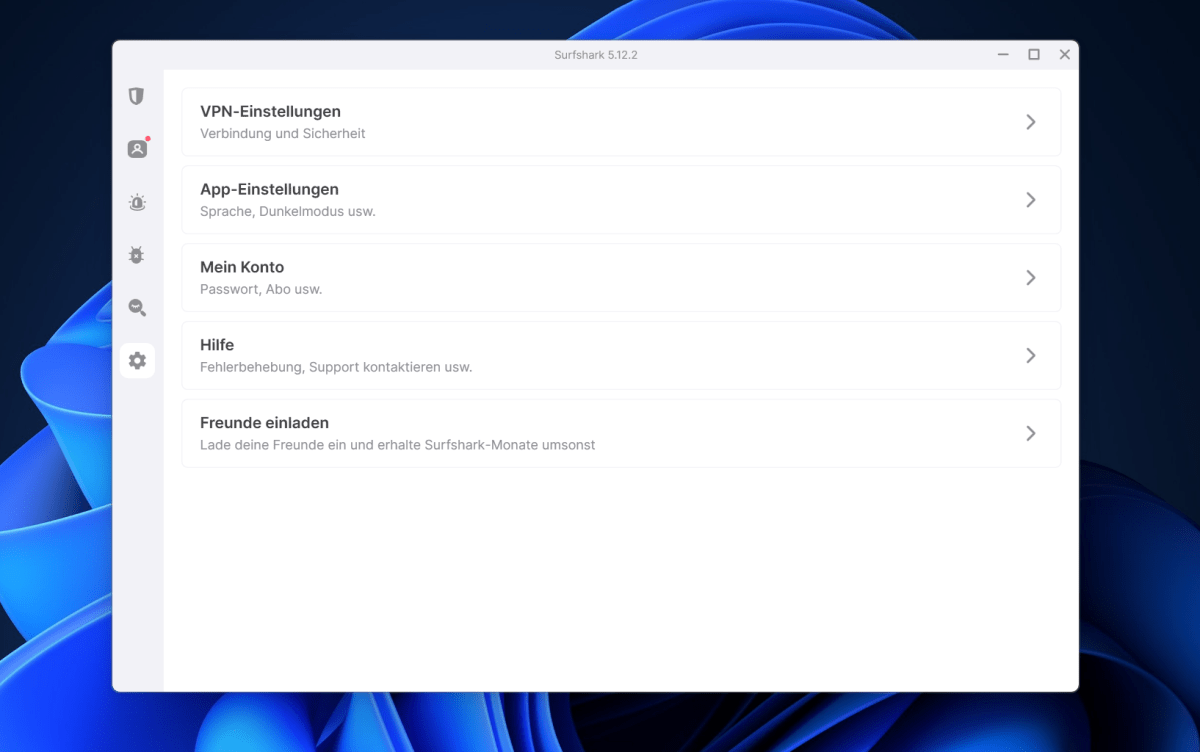Select the Settings gear icon in sidebar

point(137,360)
